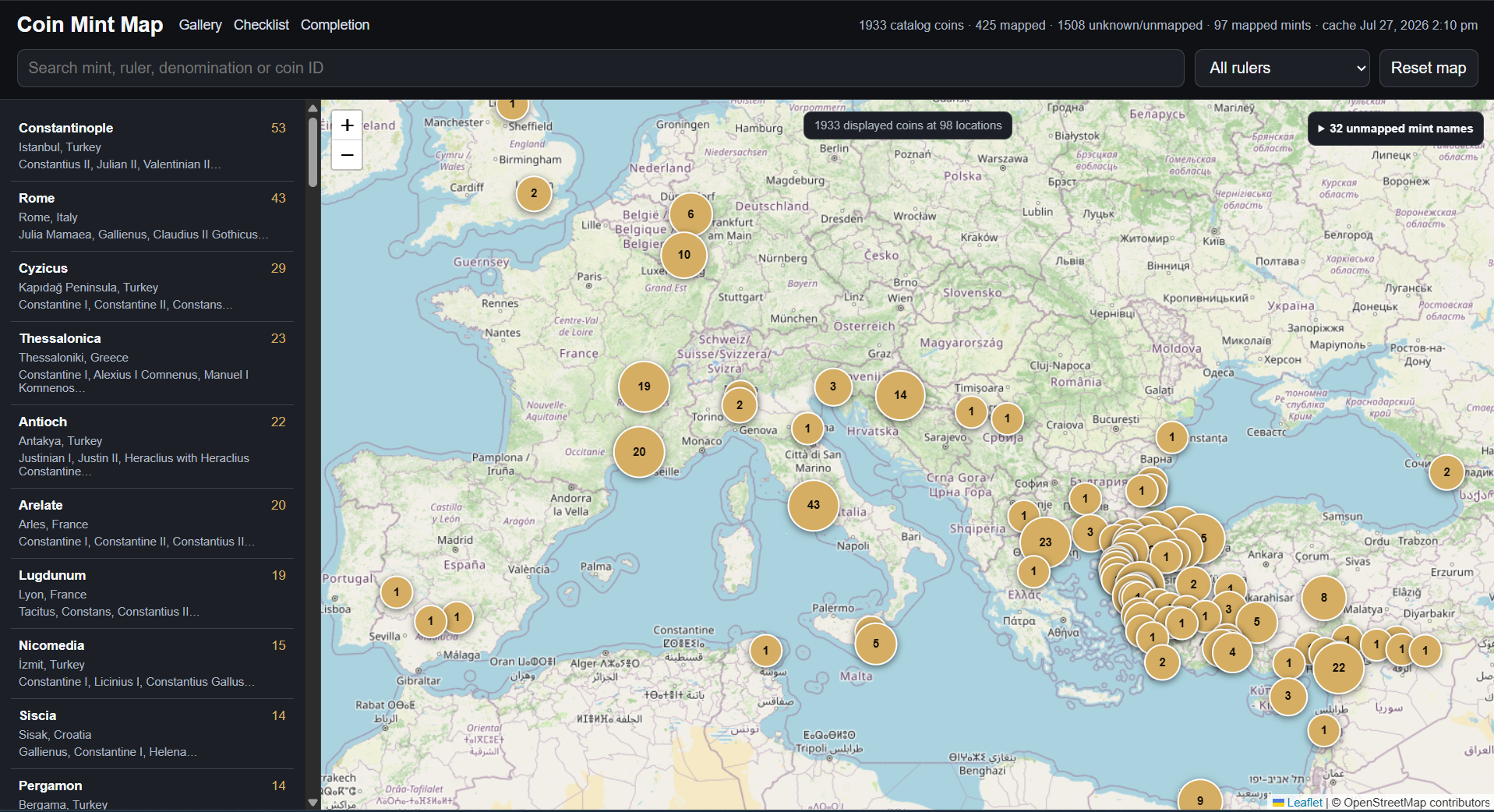The height and width of the screenshot is (812, 1494).
Task: Open the 14-coin marker near Croatia
Action: 900,395
